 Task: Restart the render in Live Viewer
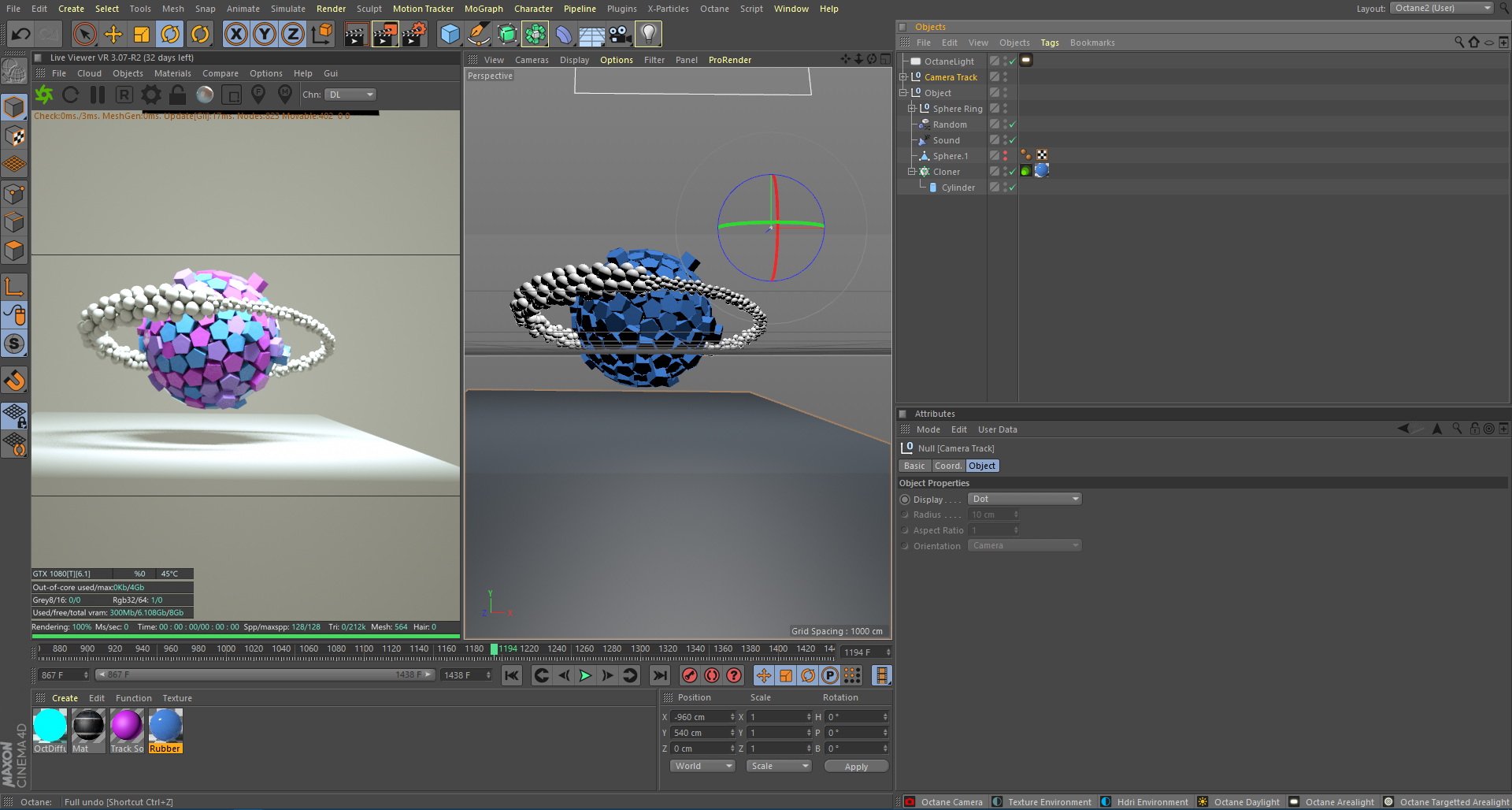tap(71, 95)
